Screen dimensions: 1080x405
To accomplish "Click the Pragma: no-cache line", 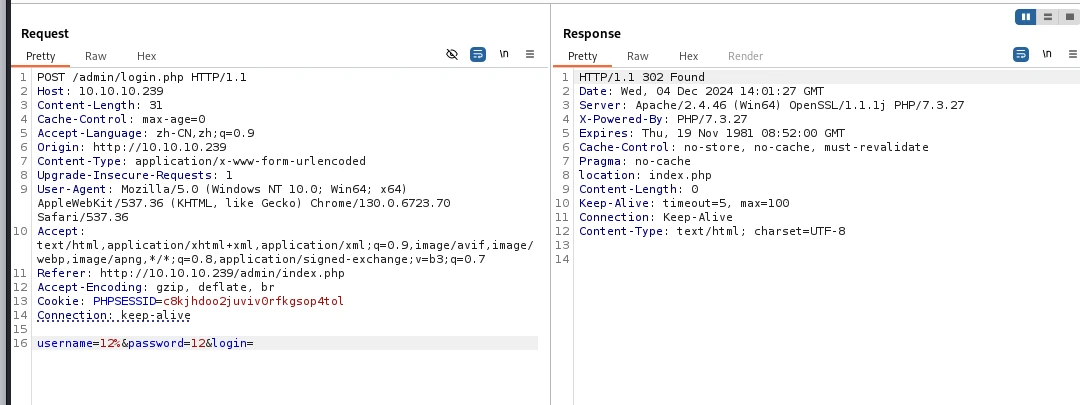I will coord(634,161).
